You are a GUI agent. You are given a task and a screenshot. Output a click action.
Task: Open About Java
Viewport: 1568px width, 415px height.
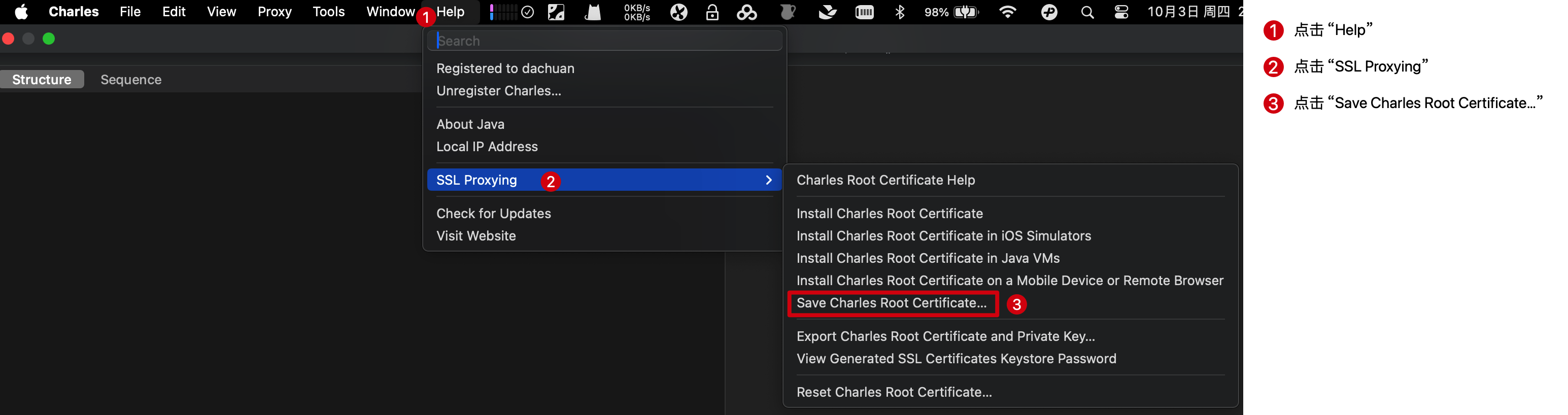point(470,124)
